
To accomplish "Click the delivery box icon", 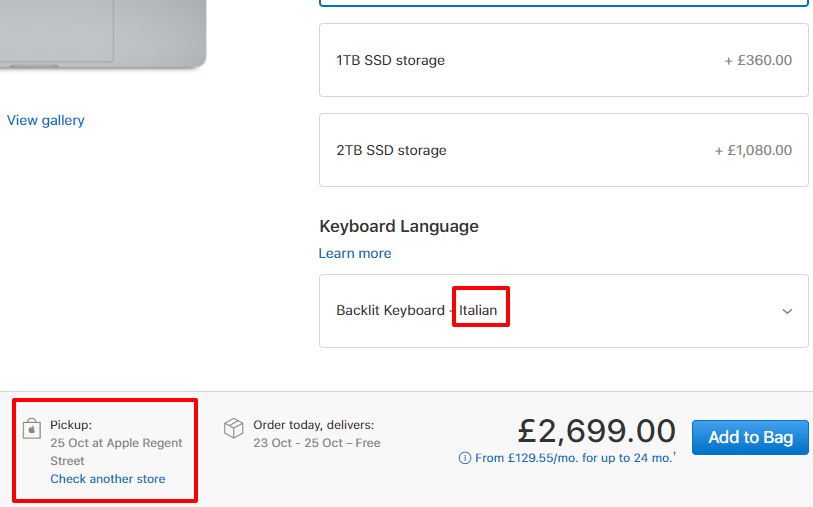I will point(233,428).
